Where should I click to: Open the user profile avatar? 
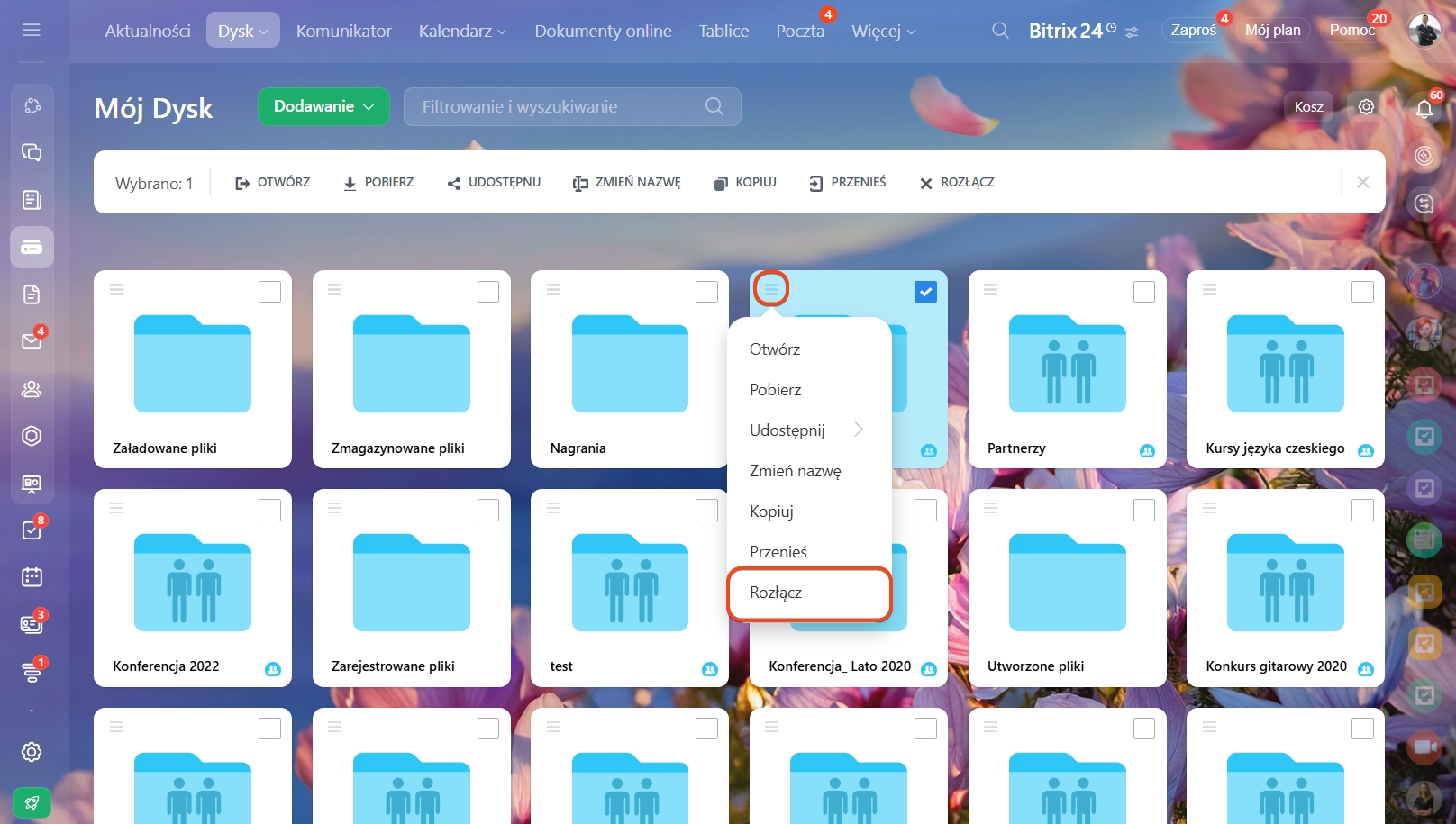1424,31
